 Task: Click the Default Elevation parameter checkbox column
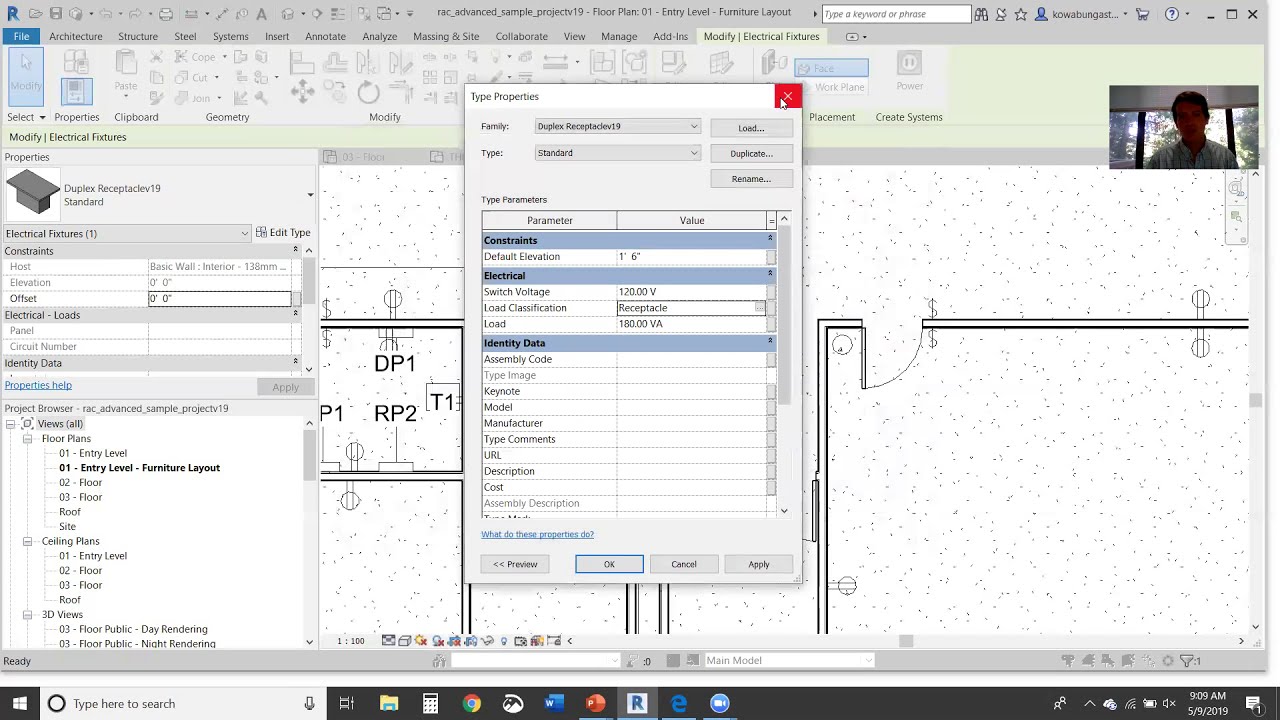[771, 257]
